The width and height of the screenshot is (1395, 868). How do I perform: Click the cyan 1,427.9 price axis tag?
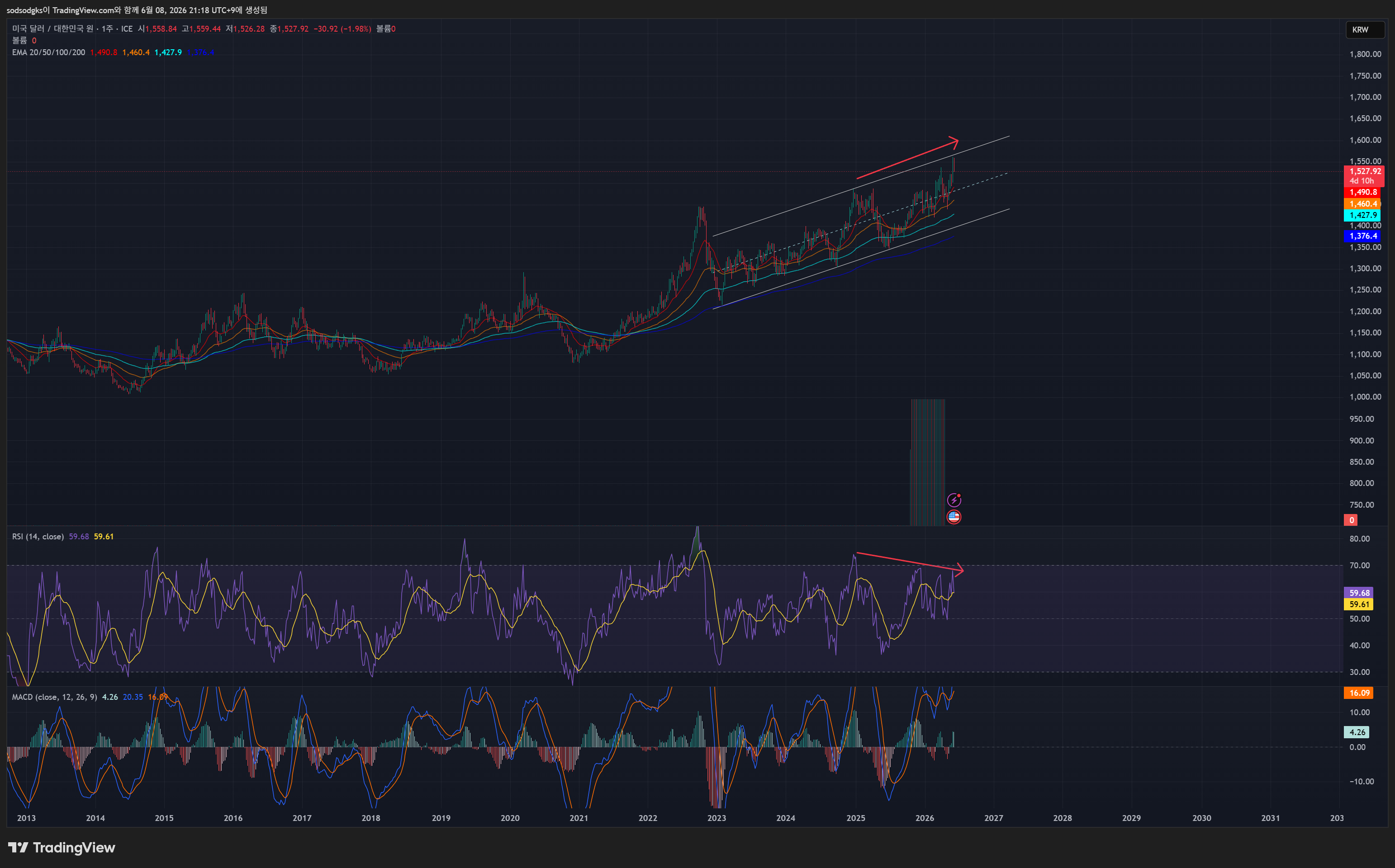coord(1362,215)
